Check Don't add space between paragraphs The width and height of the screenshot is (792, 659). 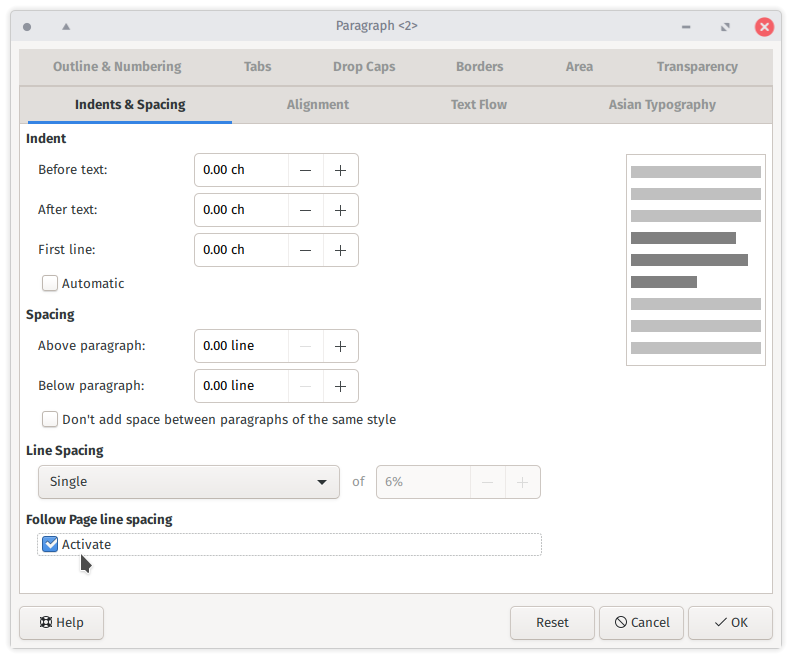click(50, 419)
